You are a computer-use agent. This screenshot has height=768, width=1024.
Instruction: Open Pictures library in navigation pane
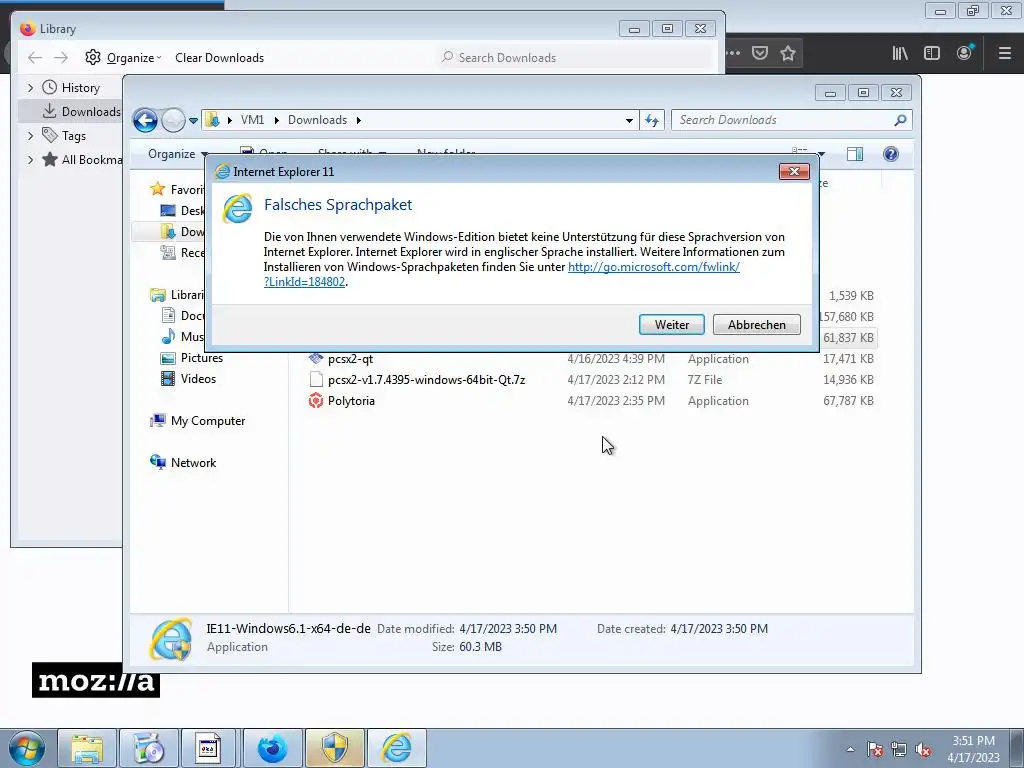[201, 358]
